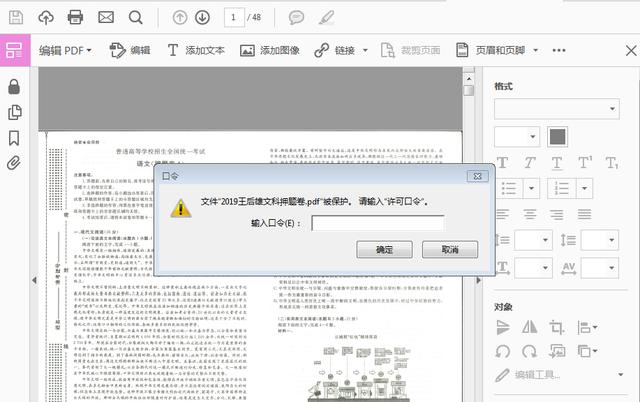Send the file by email envelope icon

(106, 17)
